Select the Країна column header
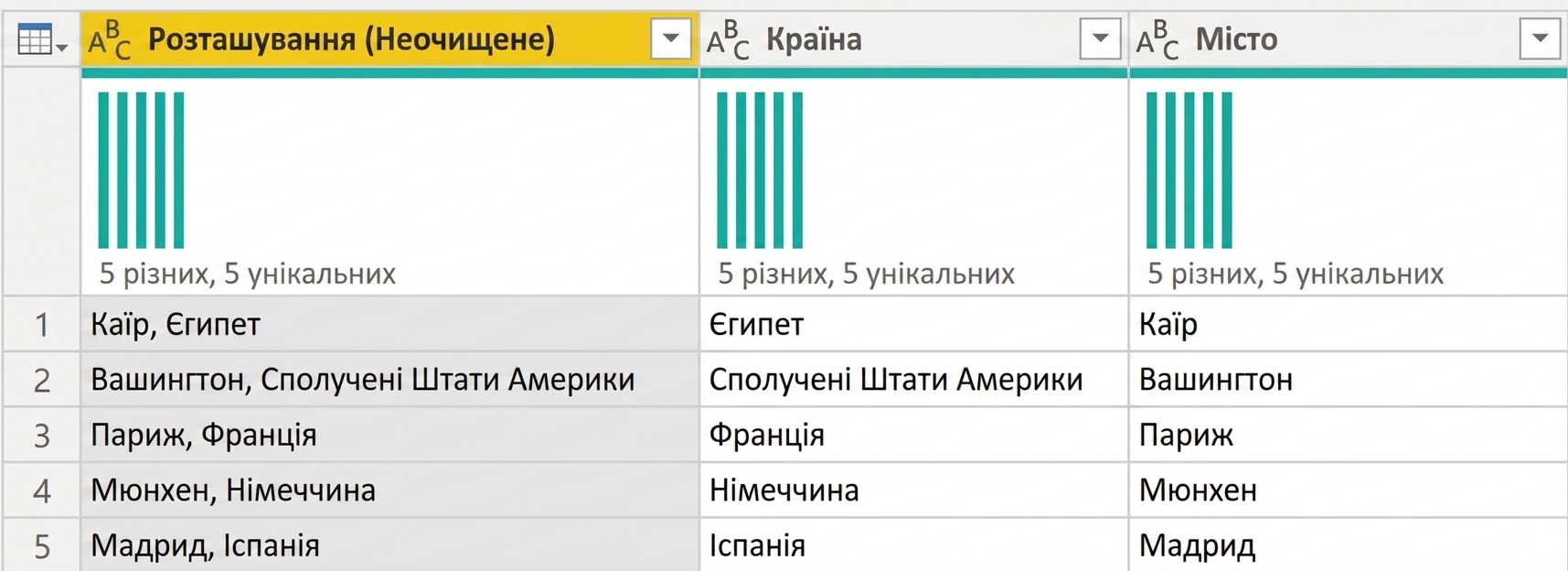1568x571 pixels. pos(914,39)
